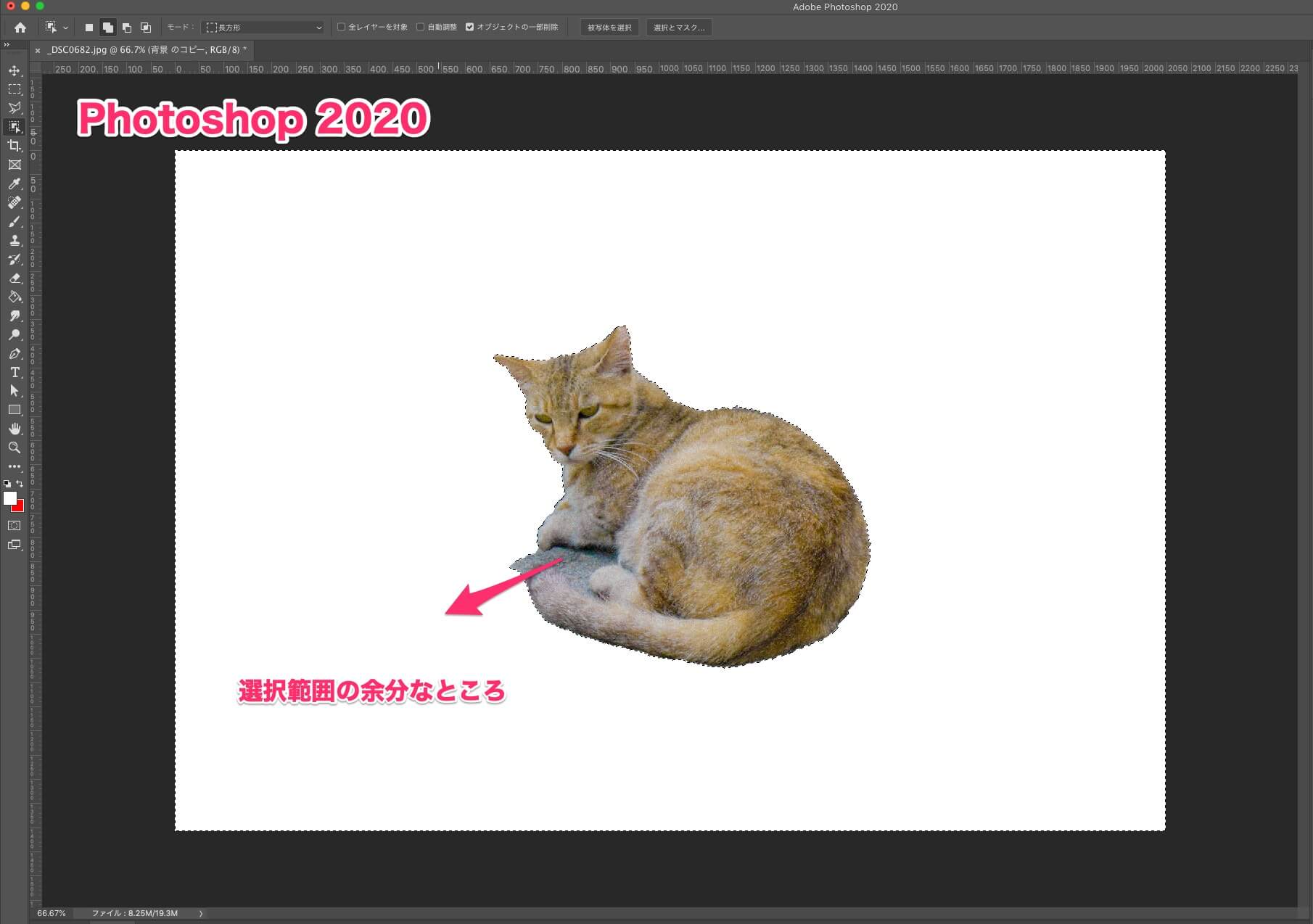
Task: Reset default foreground and background colors
Action: [7, 483]
